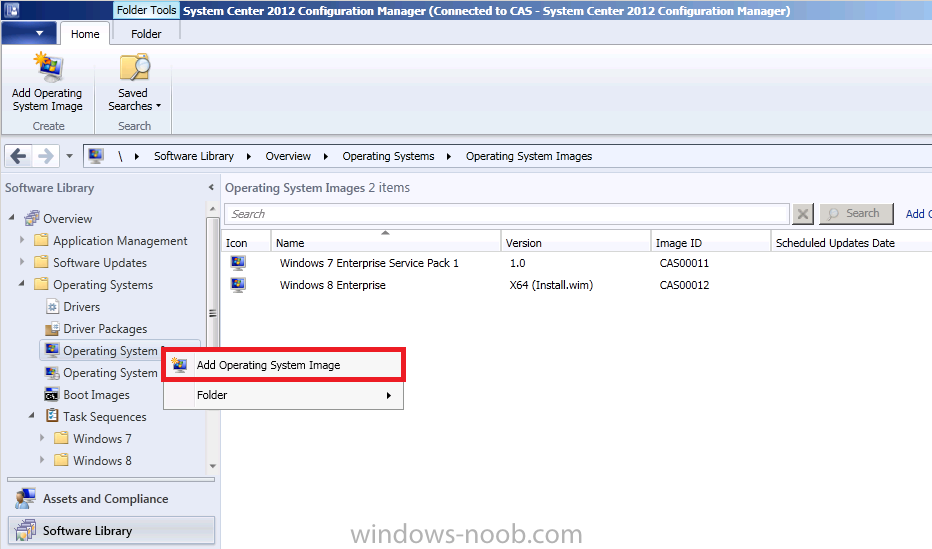
Task: Open the blue application menu dropdown
Action: coord(29,33)
